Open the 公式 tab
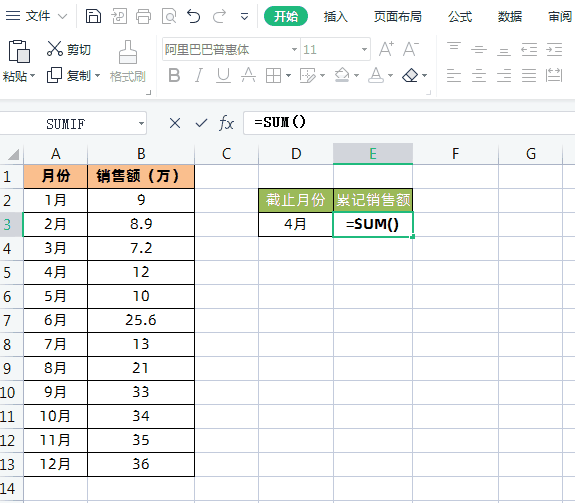This screenshot has height=503, width=575. pos(460,16)
